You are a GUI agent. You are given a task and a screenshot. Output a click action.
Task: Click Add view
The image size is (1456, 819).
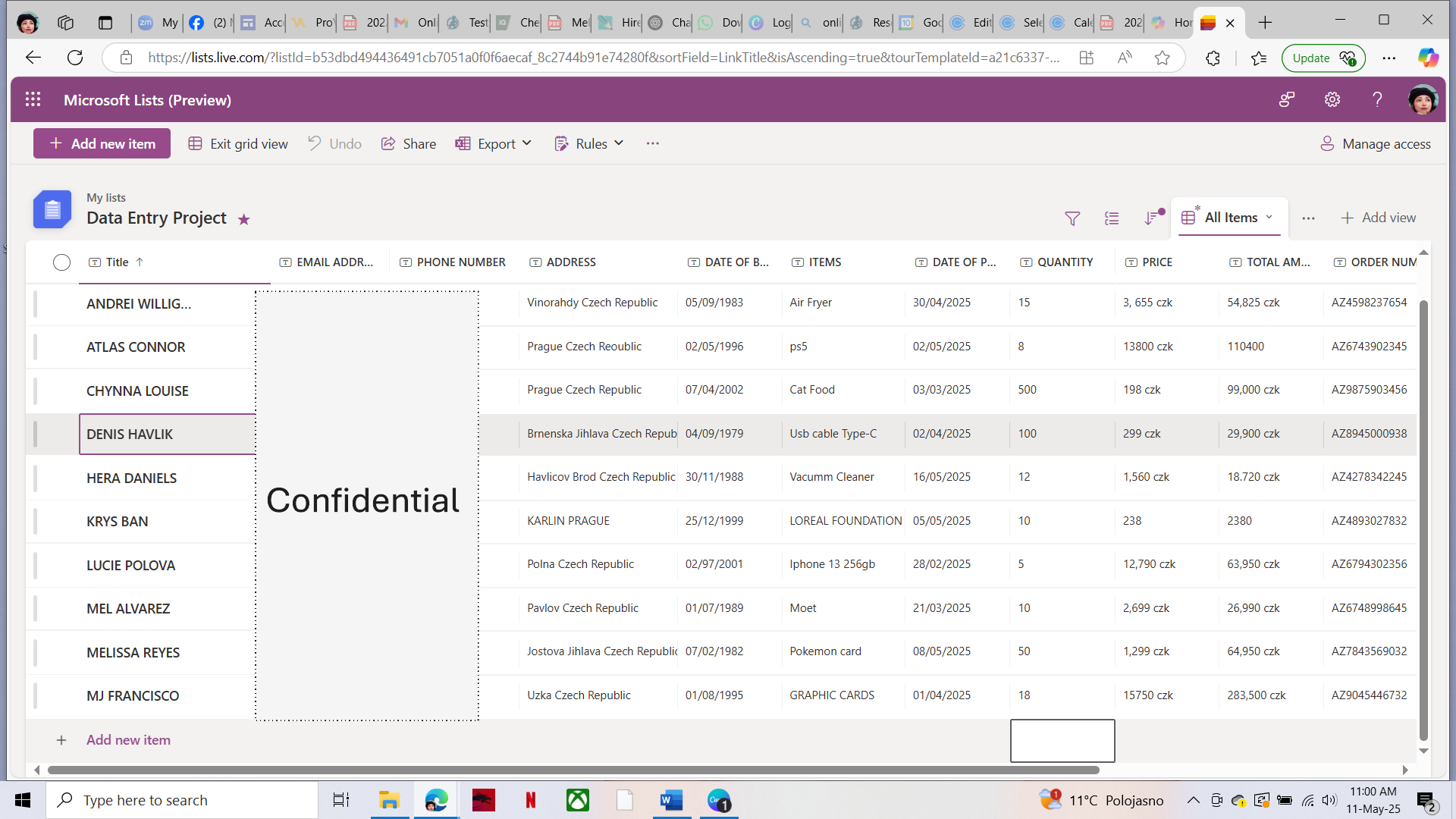(x=1378, y=218)
